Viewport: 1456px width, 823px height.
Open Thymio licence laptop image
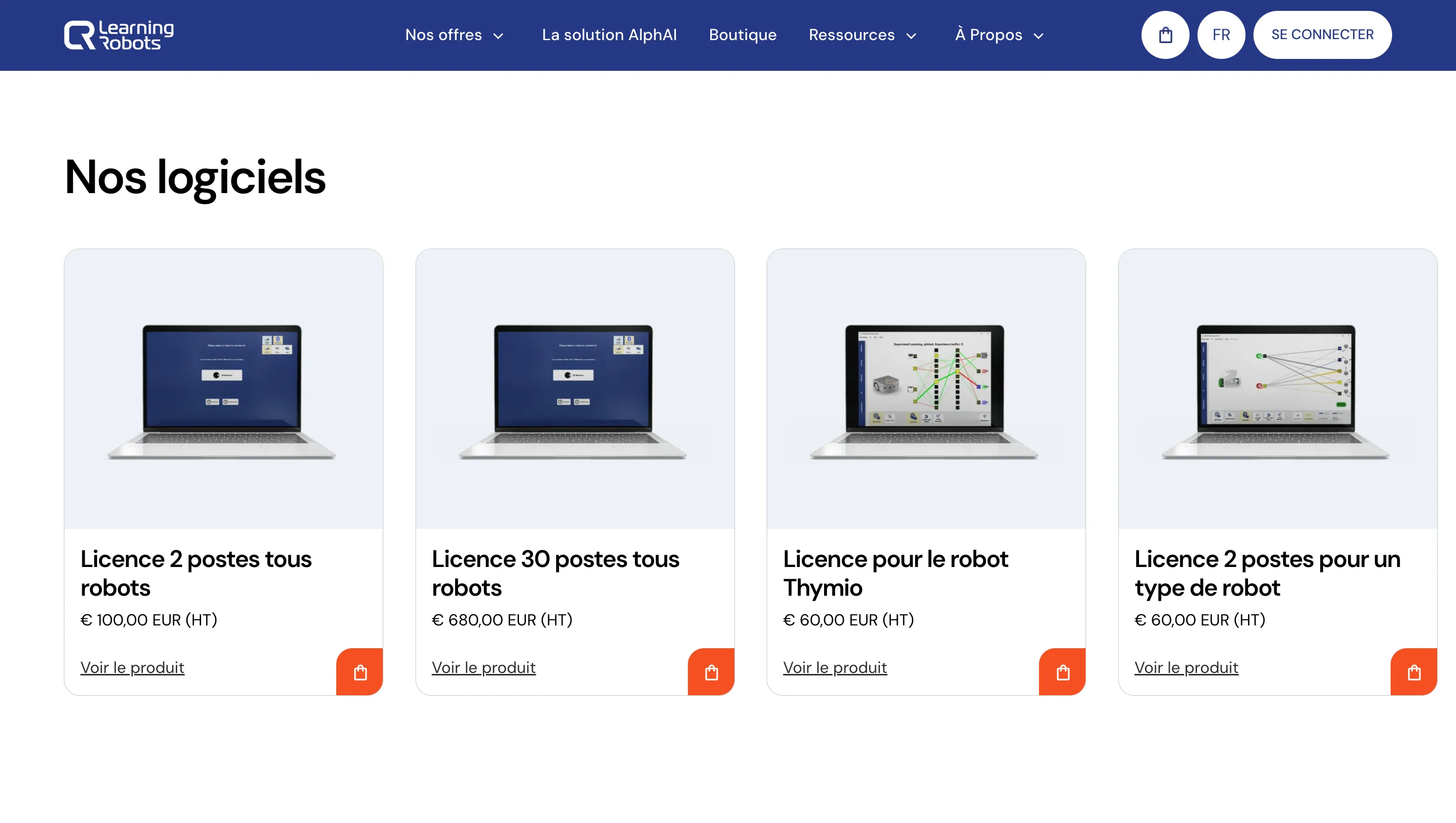(x=926, y=389)
